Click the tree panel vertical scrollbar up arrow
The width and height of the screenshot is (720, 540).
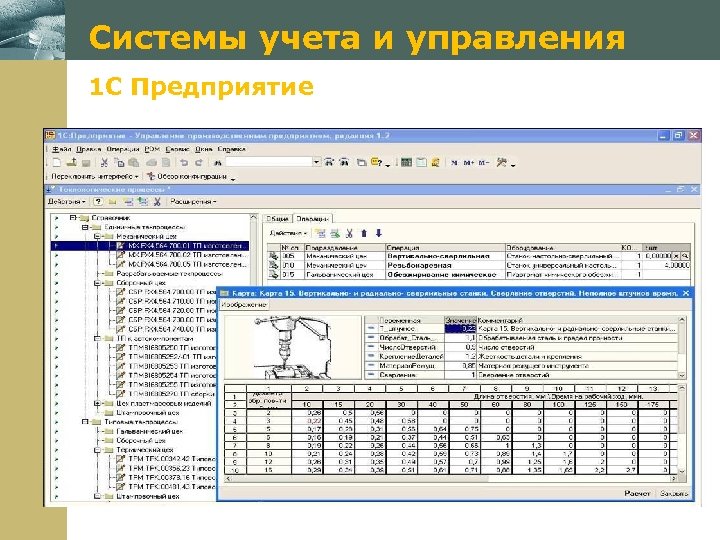click(253, 217)
